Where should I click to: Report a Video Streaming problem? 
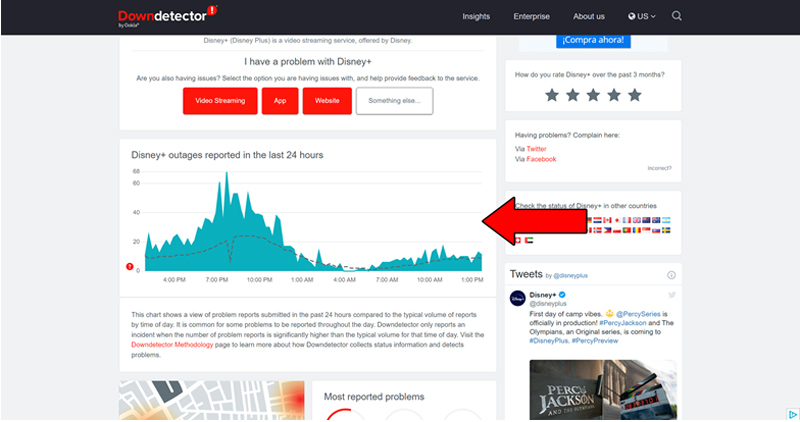click(x=220, y=101)
